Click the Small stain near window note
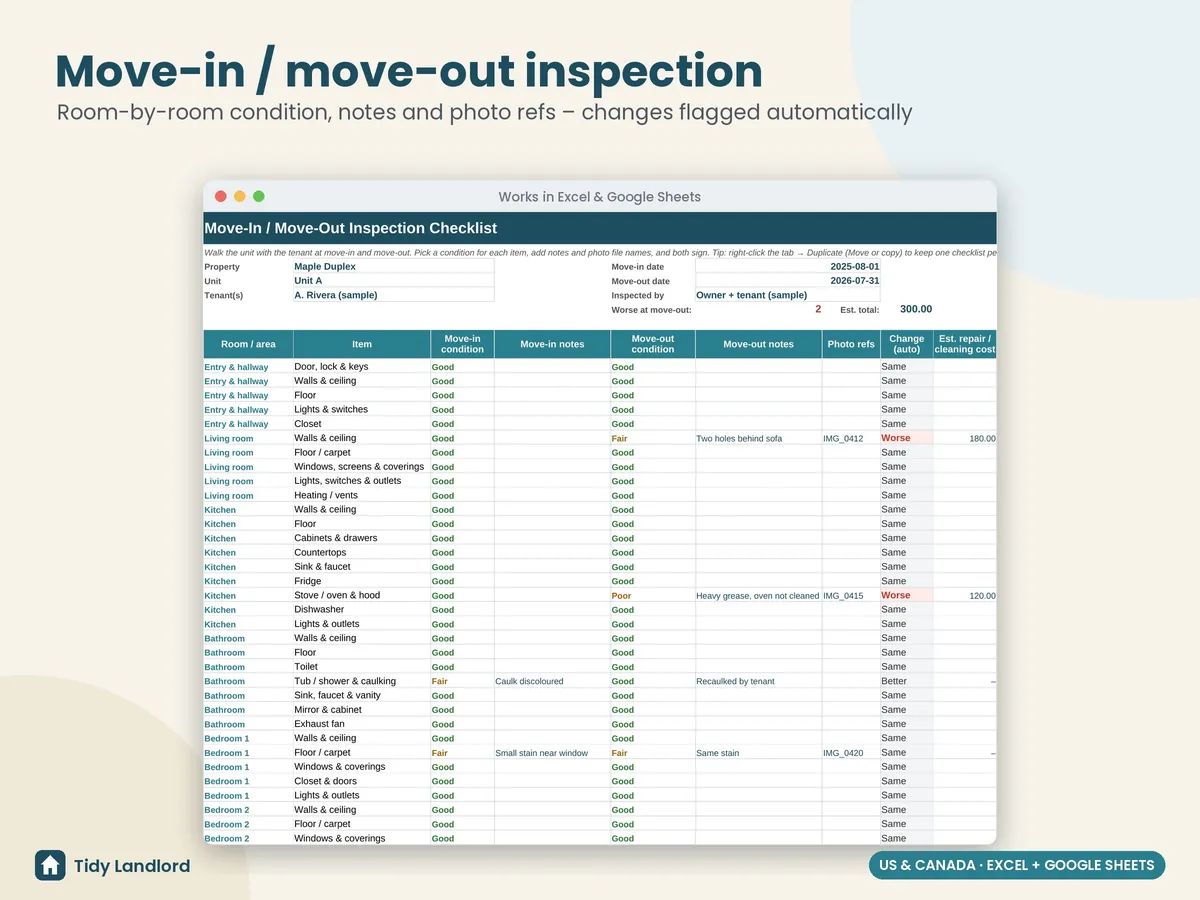The height and width of the screenshot is (900, 1200). [541, 753]
